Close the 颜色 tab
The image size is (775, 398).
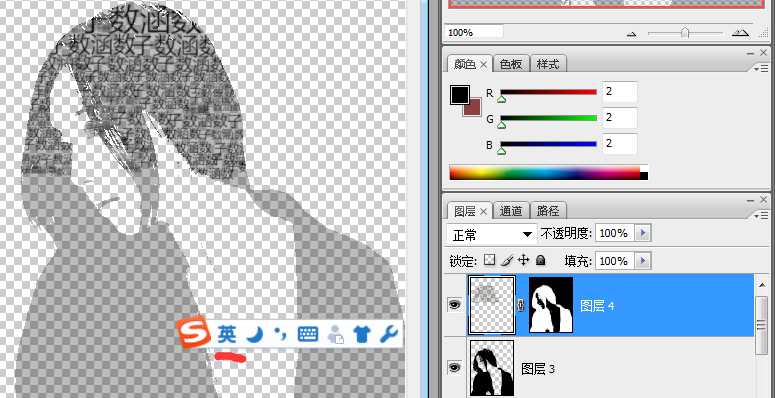[x=483, y=64]
